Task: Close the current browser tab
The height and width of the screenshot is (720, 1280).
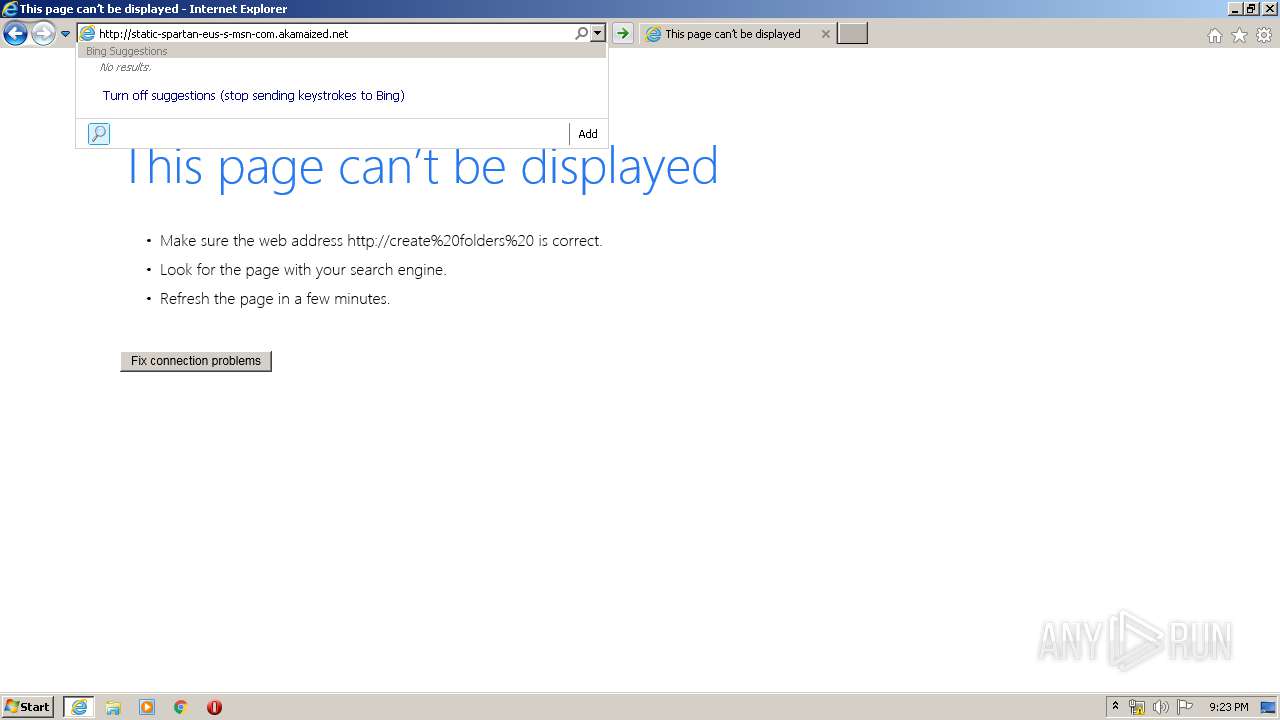Action: point(825,34)
